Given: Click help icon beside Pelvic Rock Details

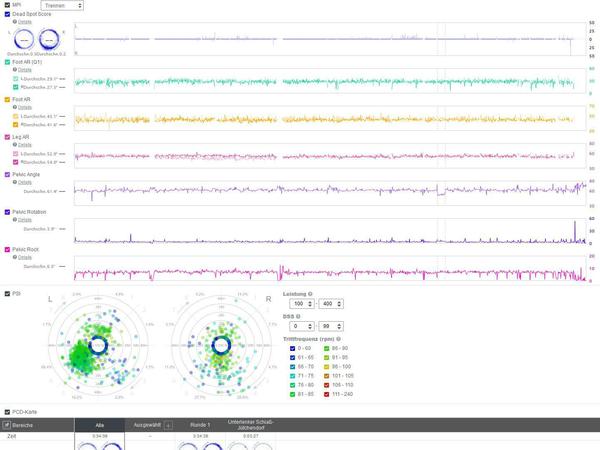Looking at the screenshot, I should 15,257.
